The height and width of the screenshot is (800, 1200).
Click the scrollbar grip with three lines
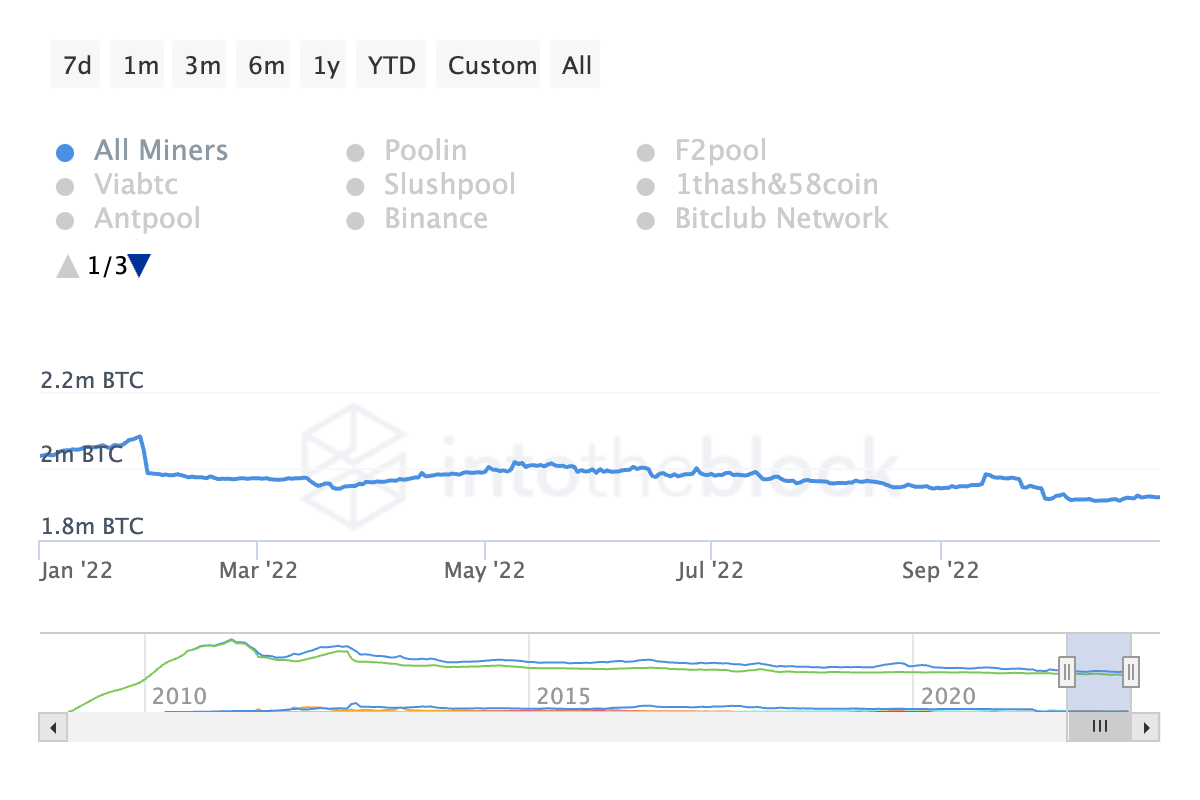1100,727
